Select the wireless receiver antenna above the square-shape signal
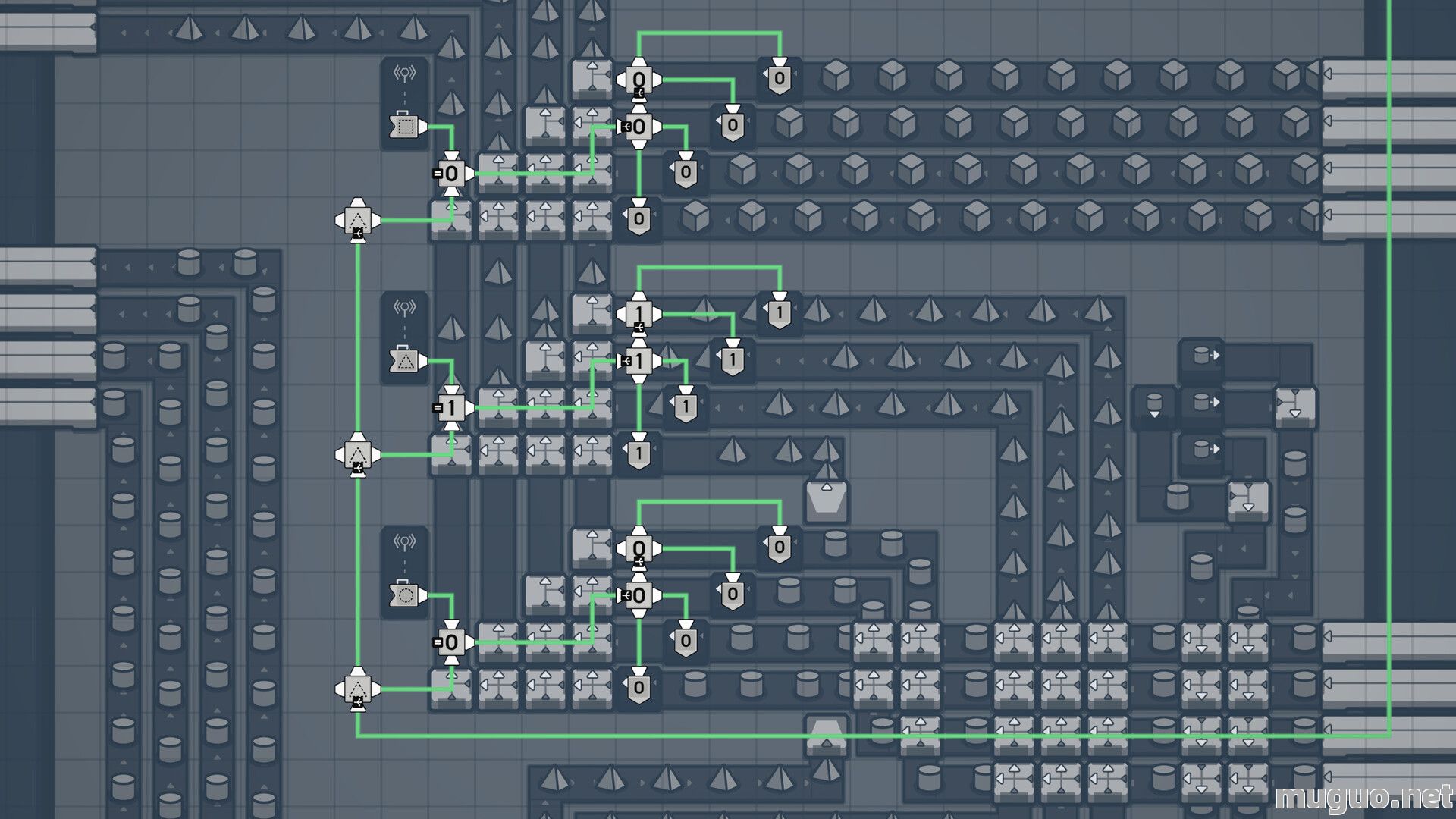This screenshot has height=819, width=1456. tap(405, 74)
